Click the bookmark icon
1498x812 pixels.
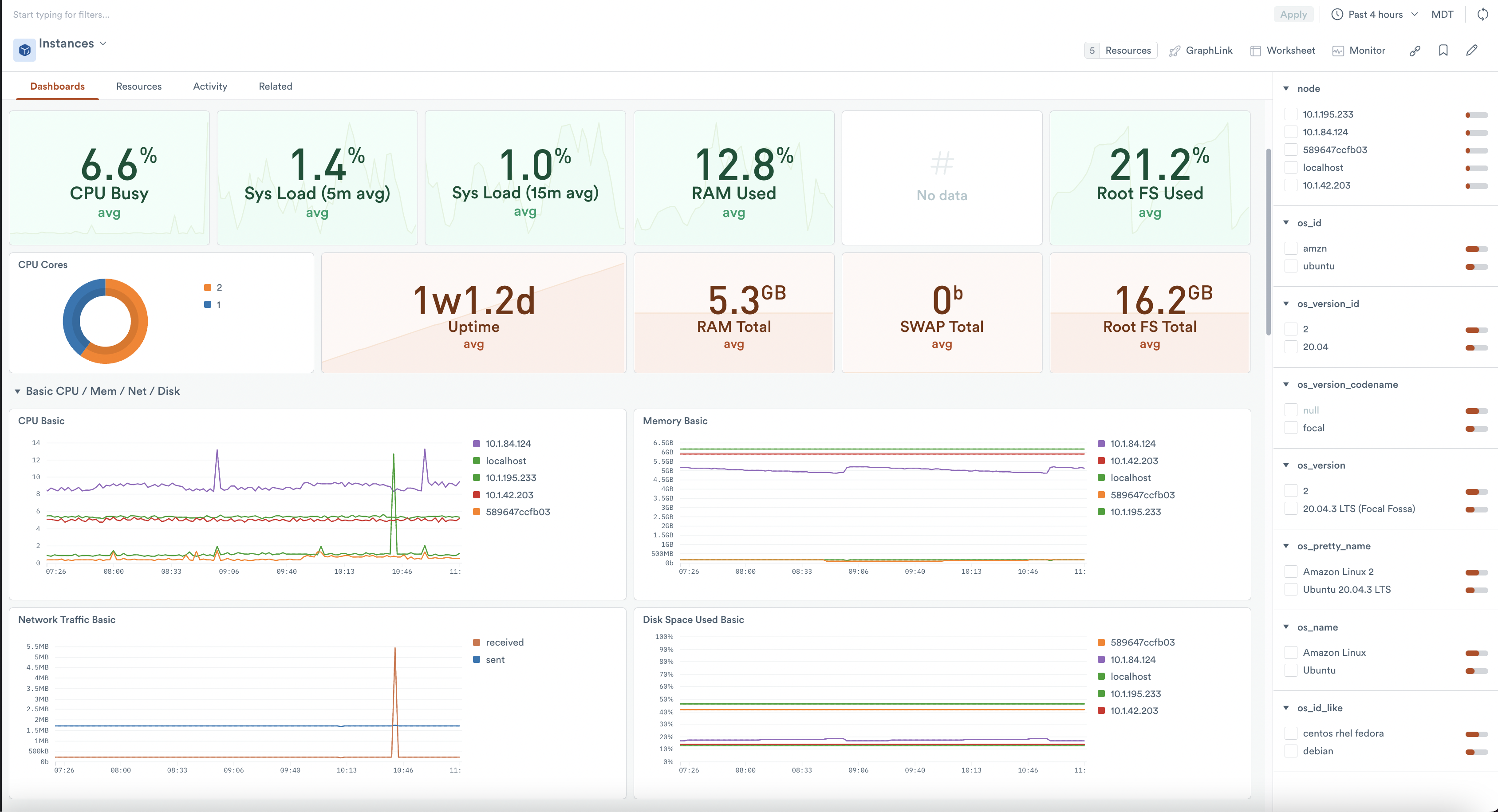click(1443, 51)
